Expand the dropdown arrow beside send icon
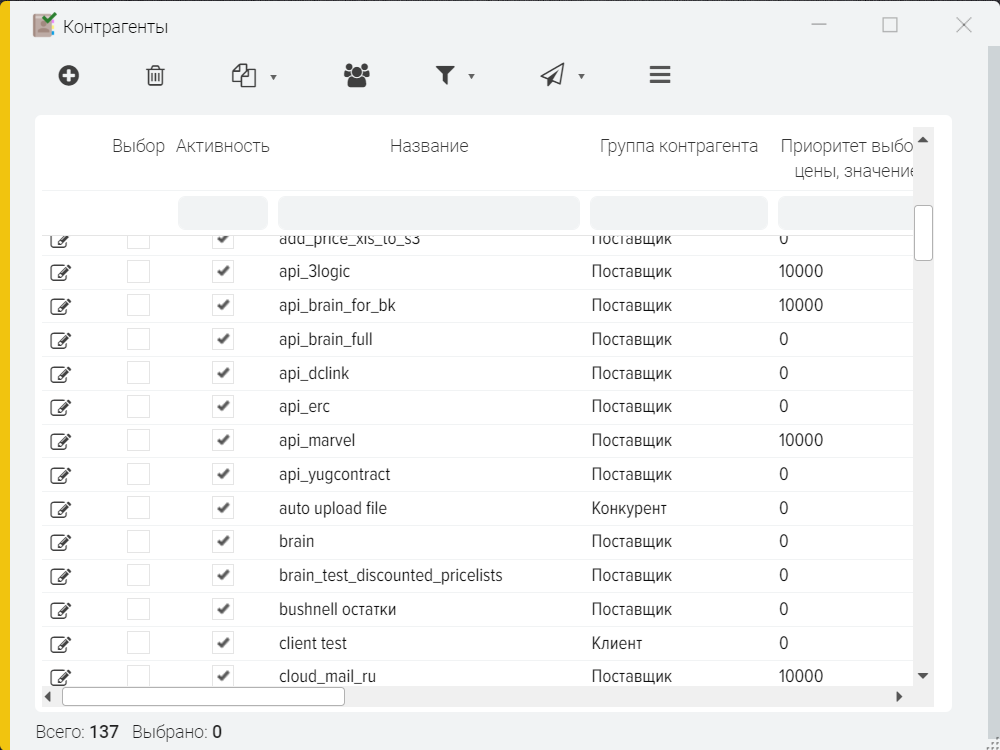 coord(581,77)
